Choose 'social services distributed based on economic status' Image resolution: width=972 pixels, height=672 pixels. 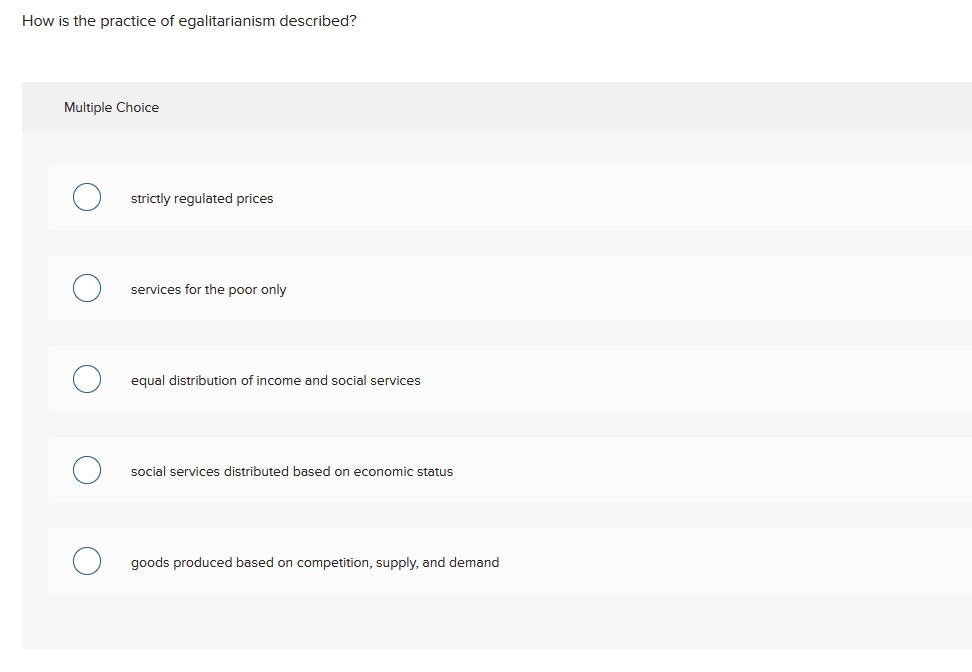87,470
